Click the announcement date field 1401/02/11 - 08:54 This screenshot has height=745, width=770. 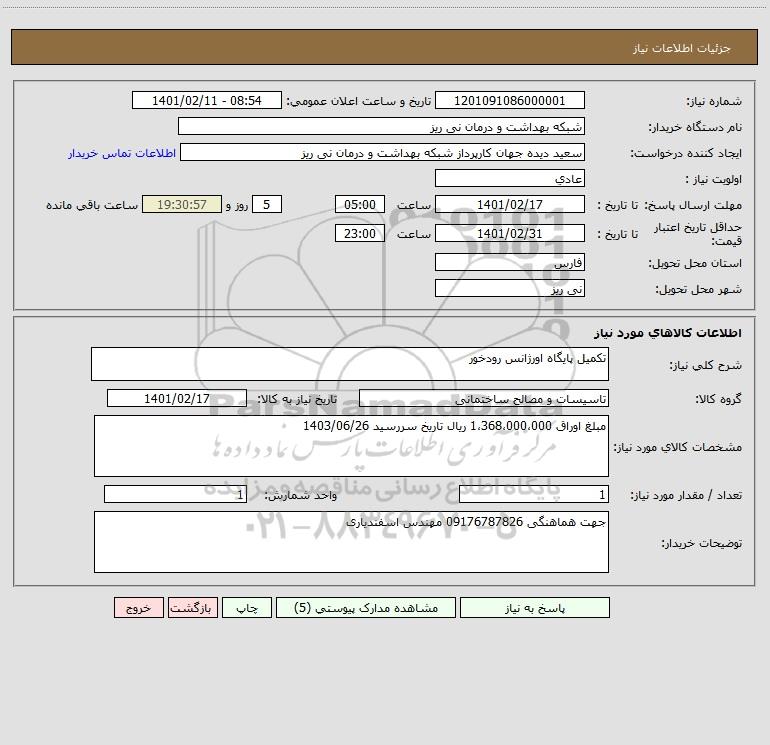point(207,100)
